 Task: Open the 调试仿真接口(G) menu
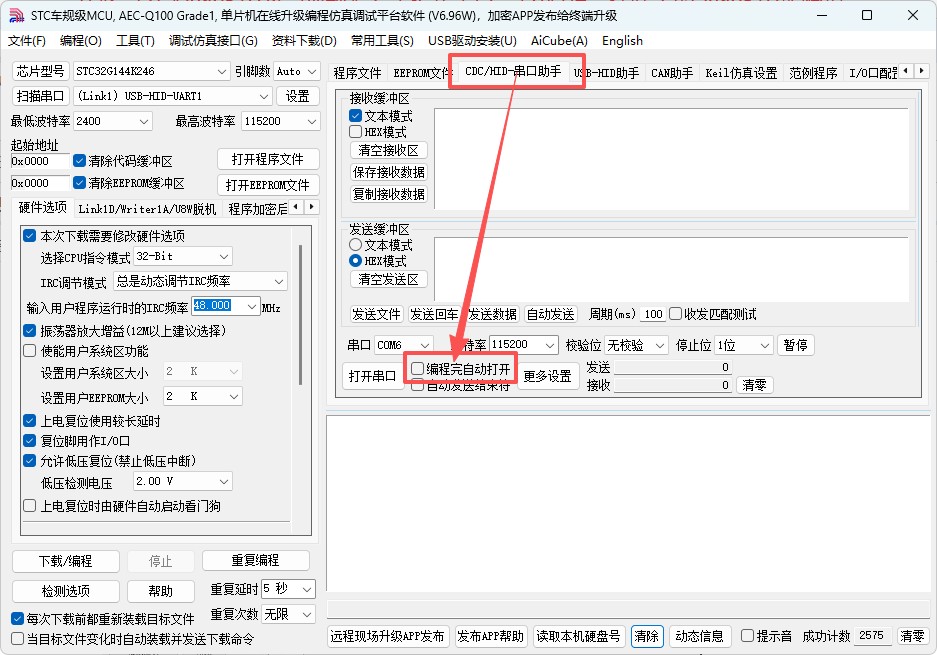point(213,41)
